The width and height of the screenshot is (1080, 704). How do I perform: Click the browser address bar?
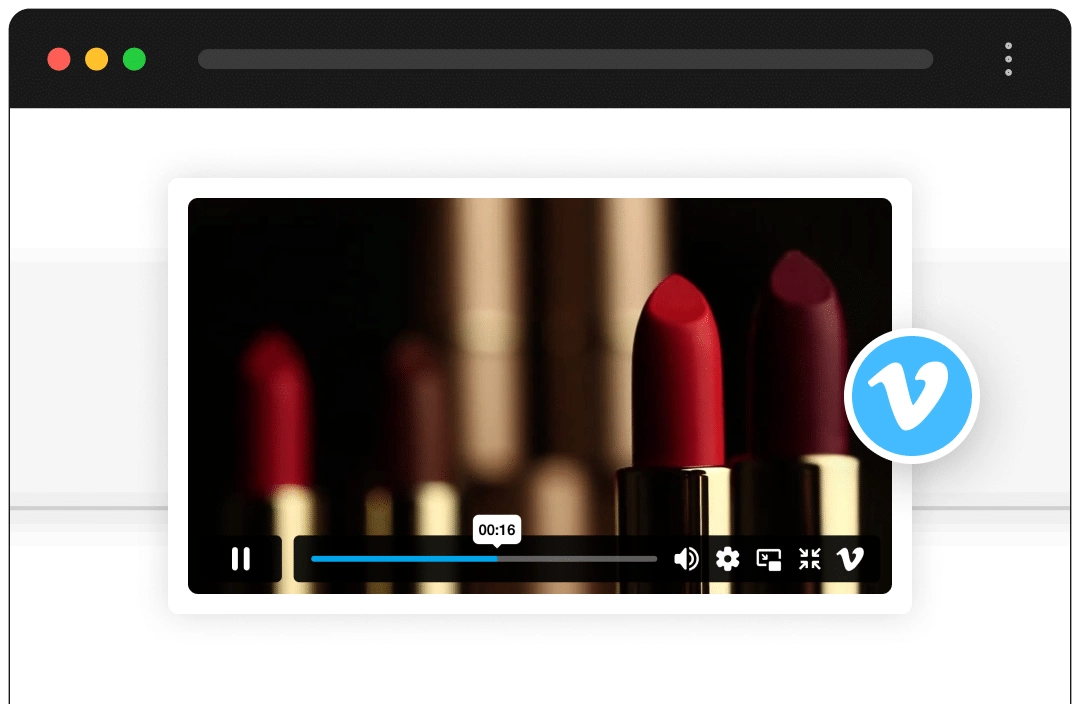click(565, 59)
